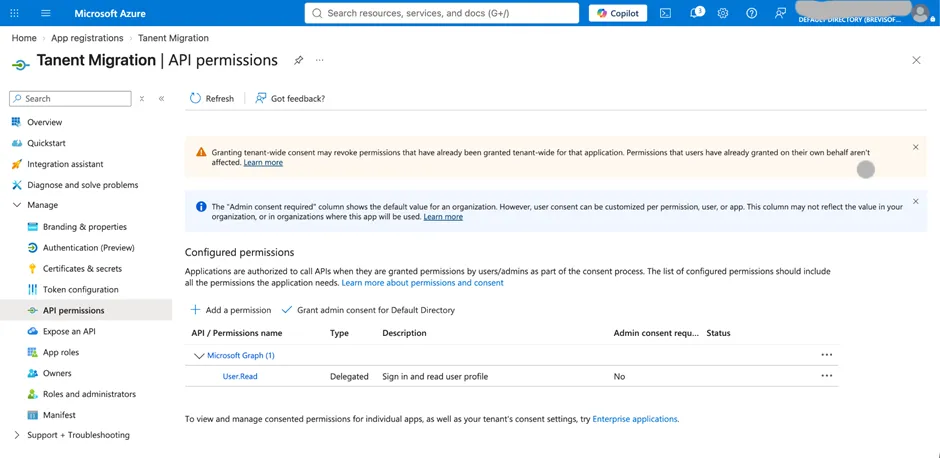This screenshot has width=940, height=458.
Task: Click the Microsoft Azure logo text
Action: (110, 13)
